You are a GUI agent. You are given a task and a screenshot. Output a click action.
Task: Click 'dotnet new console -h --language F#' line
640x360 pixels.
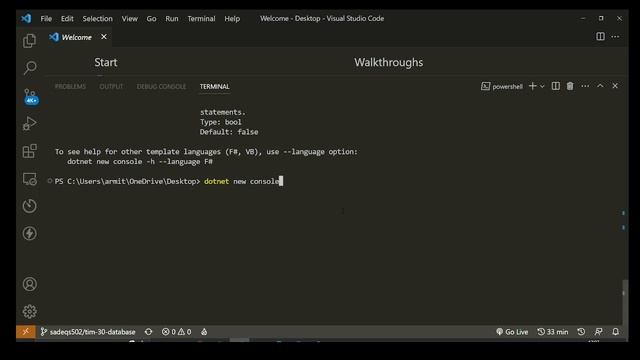[x=140, y=162]
